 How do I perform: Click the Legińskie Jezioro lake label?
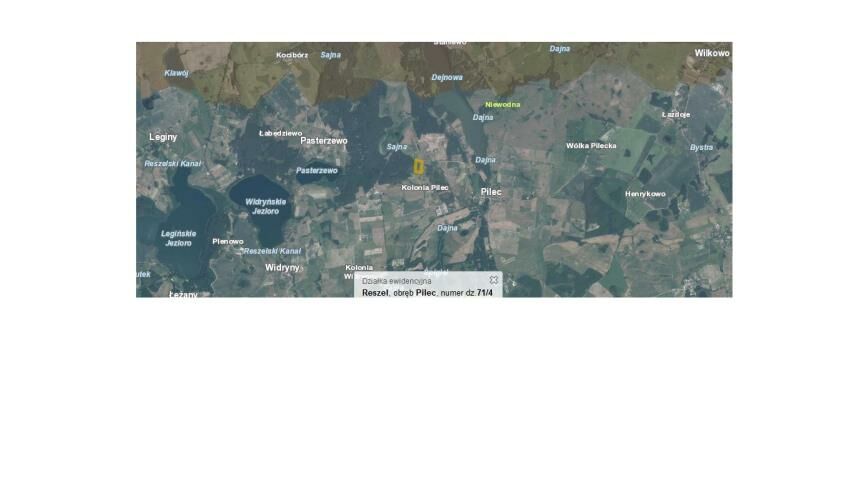(x=178, y=238)
